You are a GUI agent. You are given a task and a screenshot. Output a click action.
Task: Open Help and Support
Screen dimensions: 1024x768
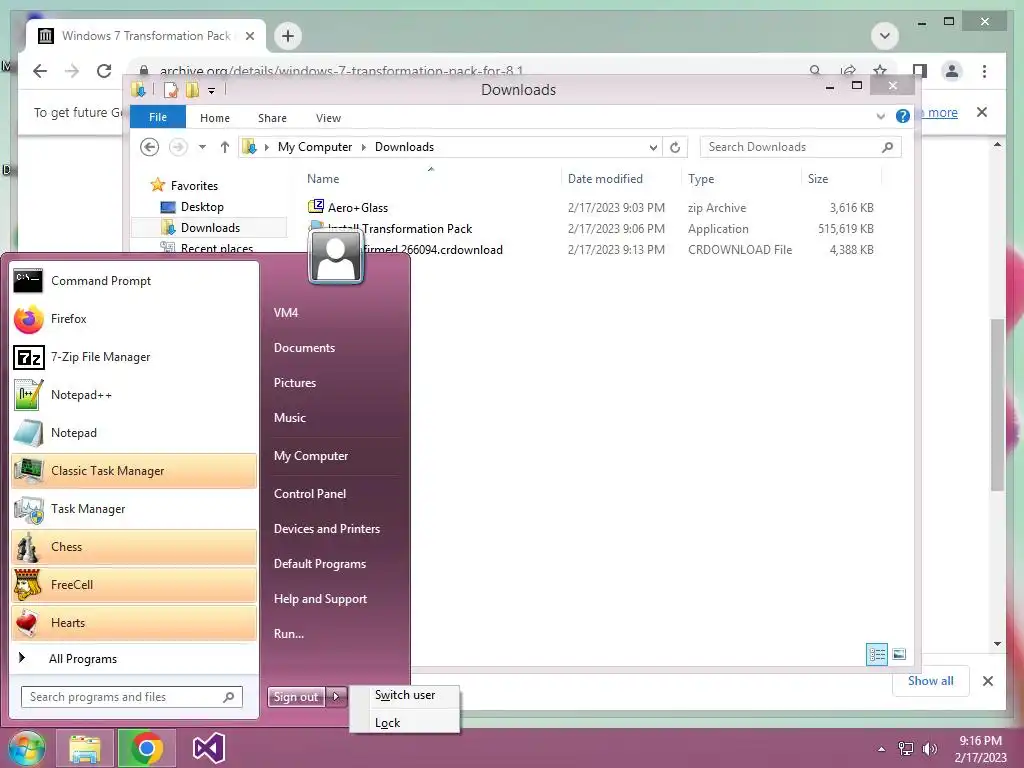coord(320,599)
